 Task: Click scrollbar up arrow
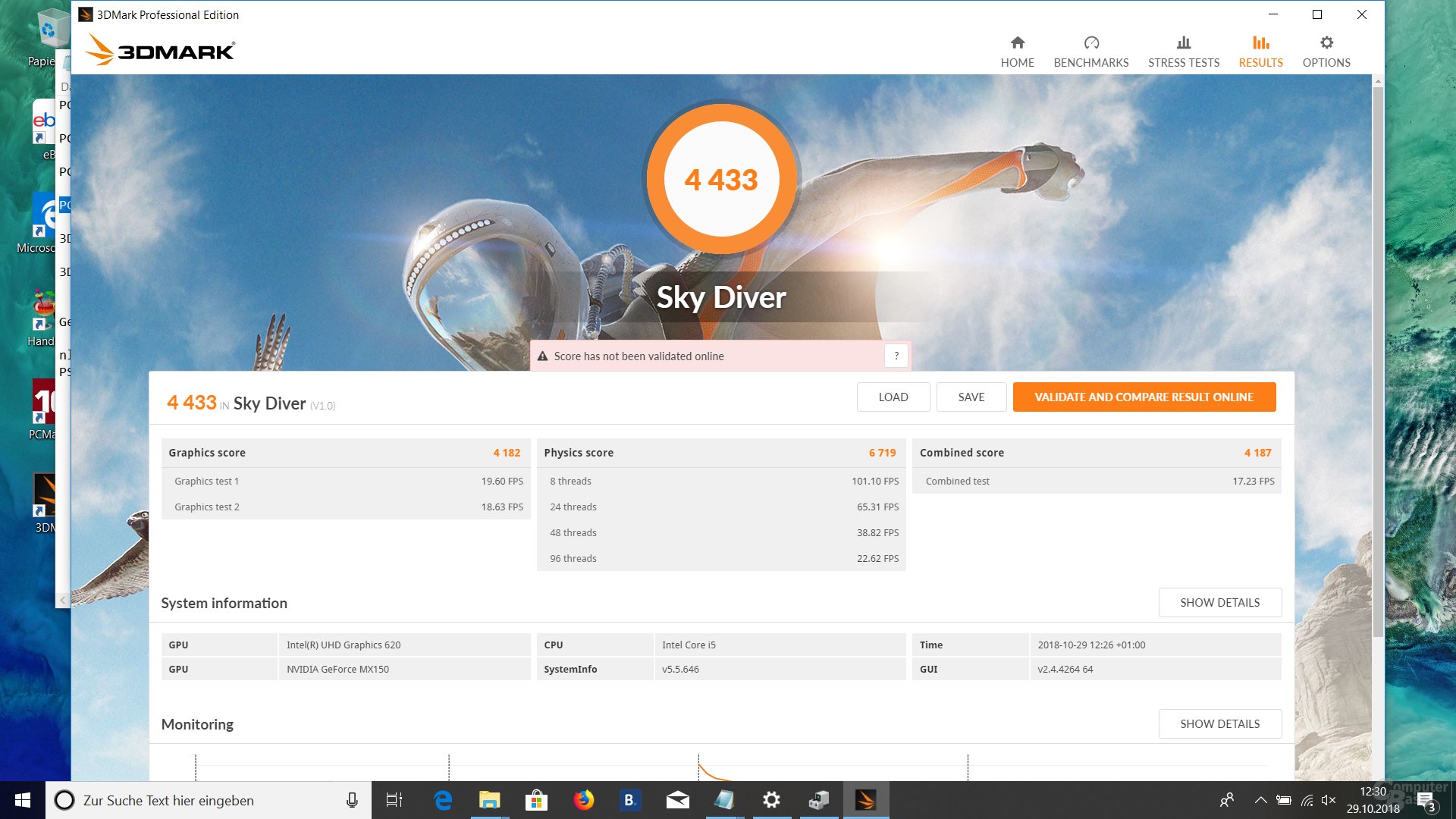[1378, 80]
